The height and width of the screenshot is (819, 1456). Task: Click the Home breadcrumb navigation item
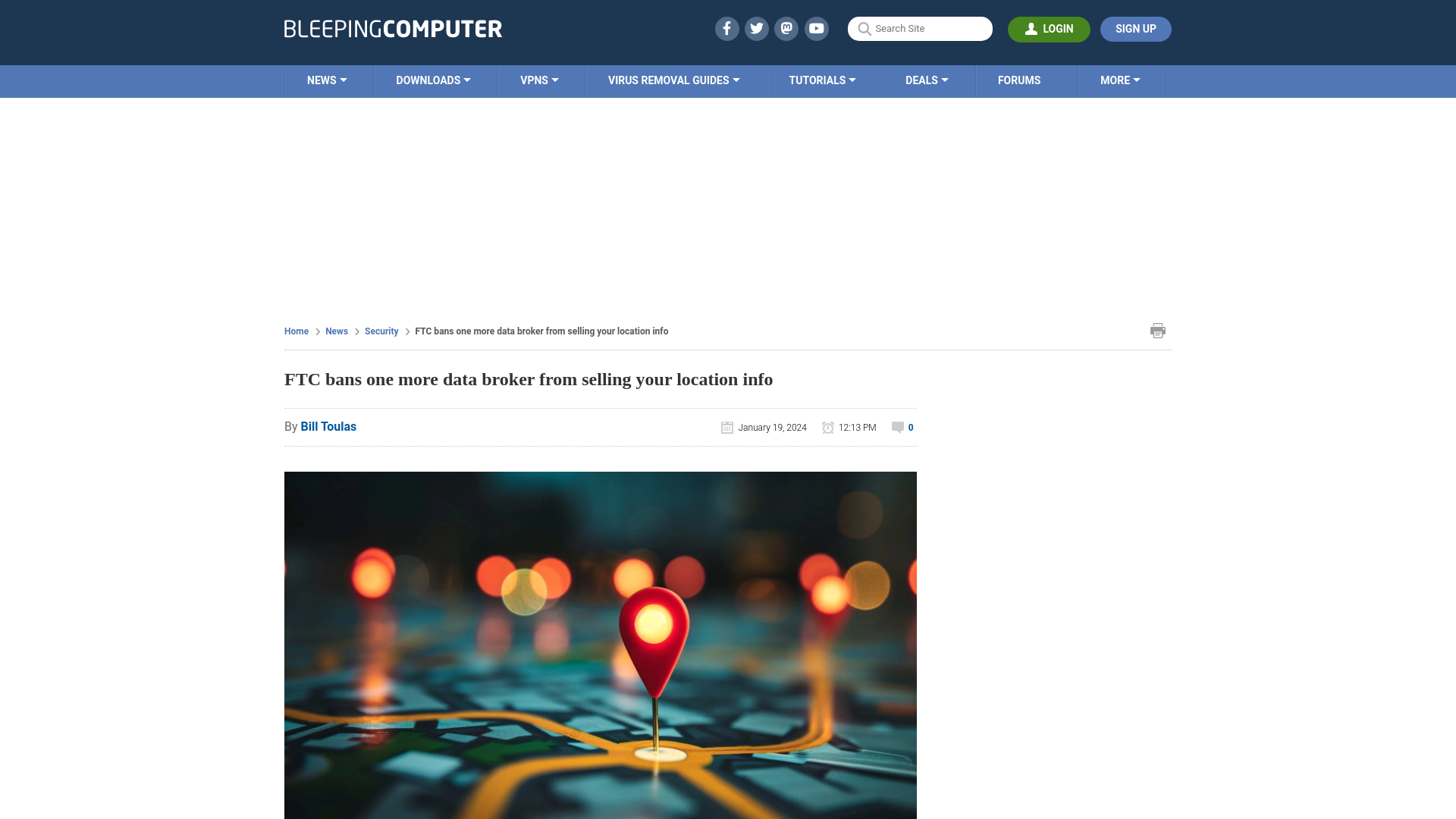(296, 331)
